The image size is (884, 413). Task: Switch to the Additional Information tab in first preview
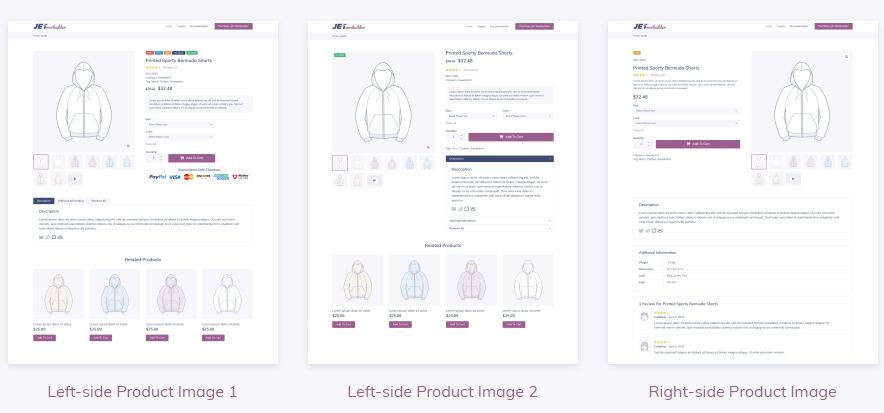click(71, 201)
